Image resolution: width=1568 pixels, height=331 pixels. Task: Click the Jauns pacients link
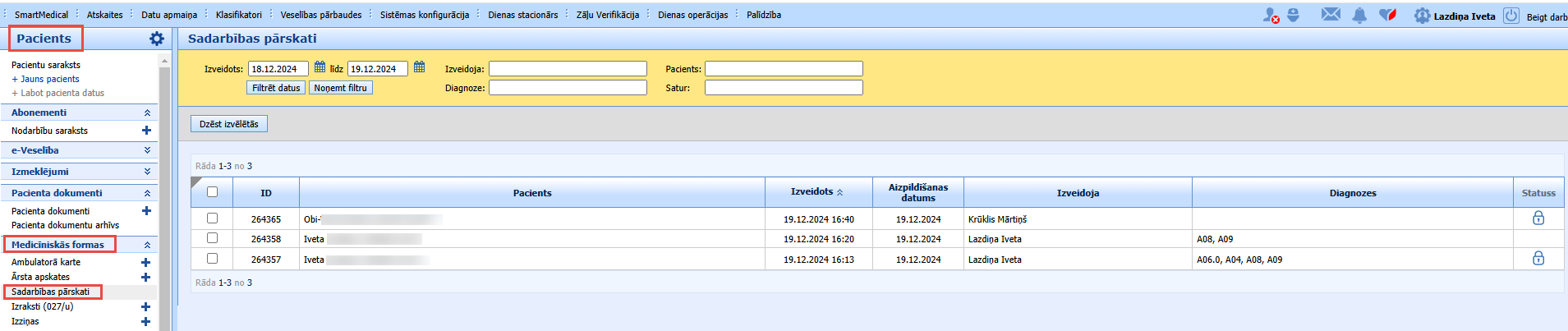pyautogui.click(x=45, y=79)
